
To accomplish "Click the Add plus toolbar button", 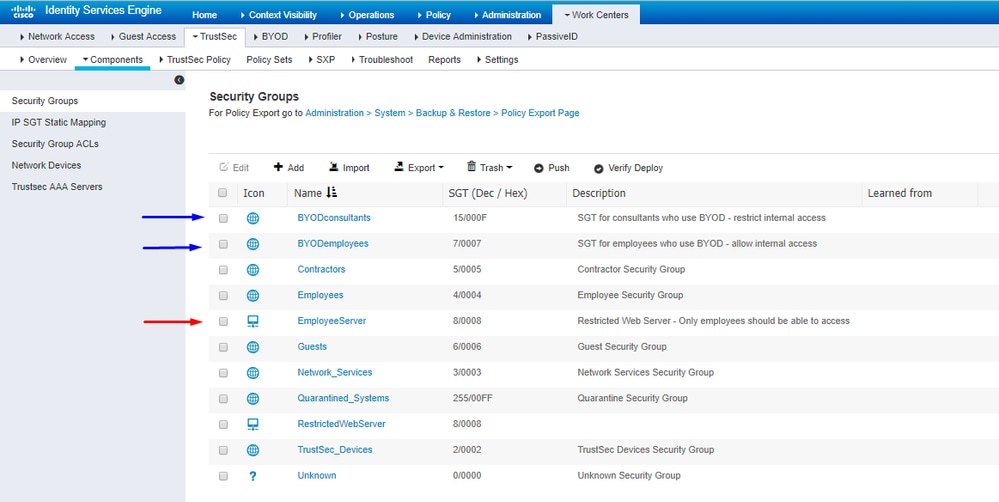I will 289,168.
